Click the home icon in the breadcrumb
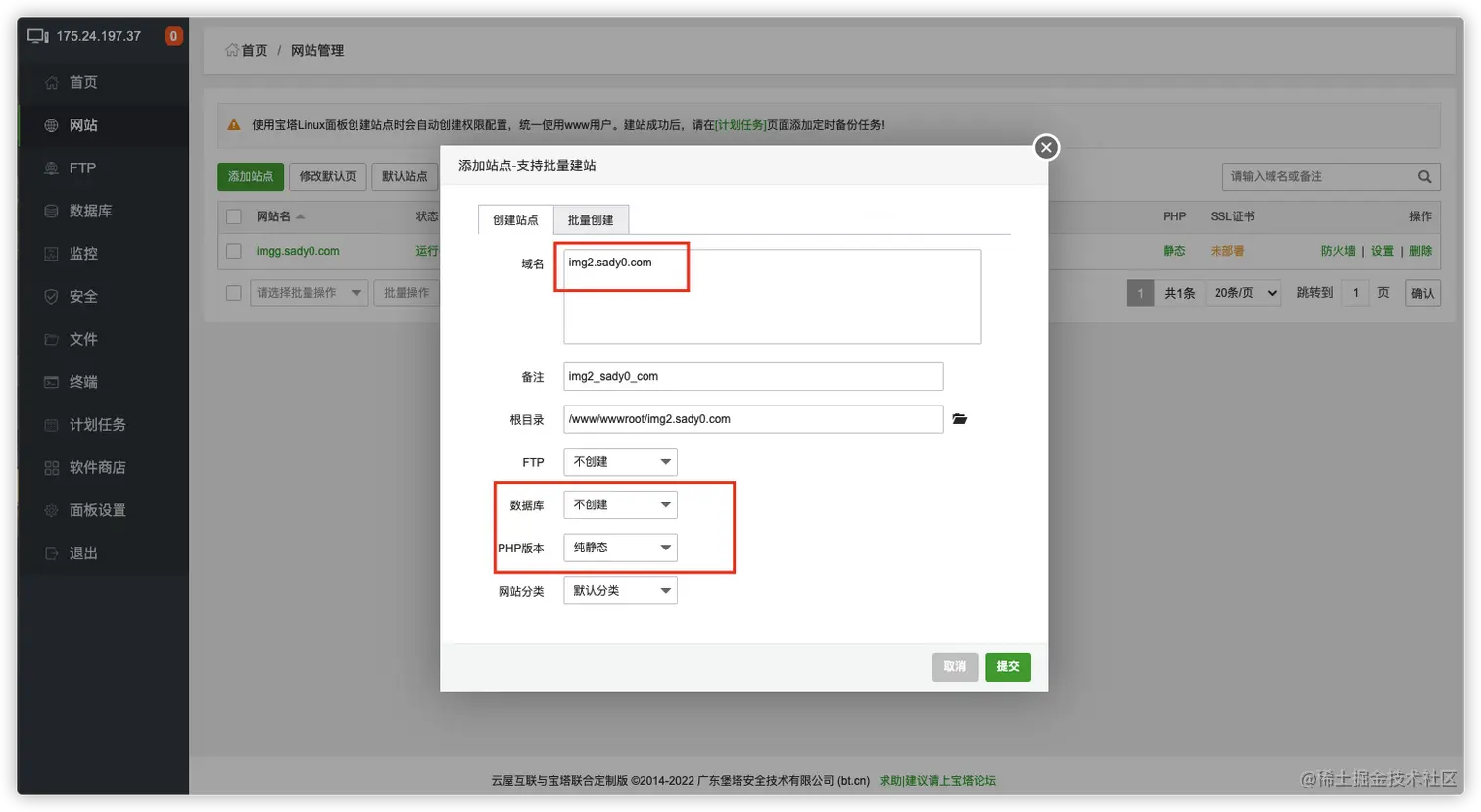 click(232, 50)
